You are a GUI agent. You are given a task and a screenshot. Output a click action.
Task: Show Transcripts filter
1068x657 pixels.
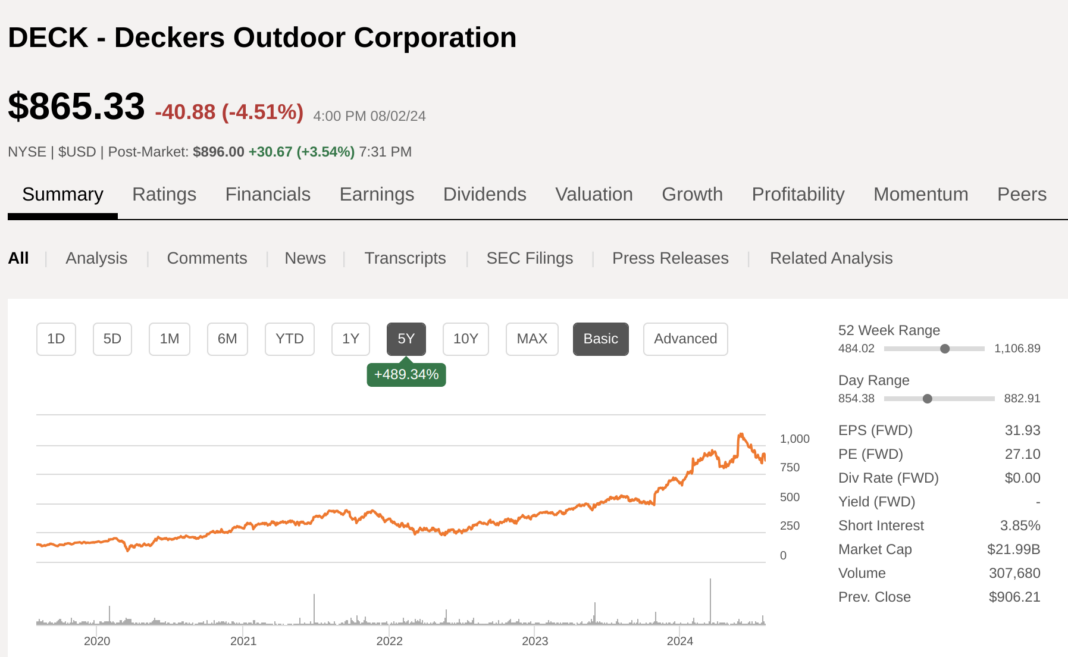pyautogui.click(x=404, y=258)
